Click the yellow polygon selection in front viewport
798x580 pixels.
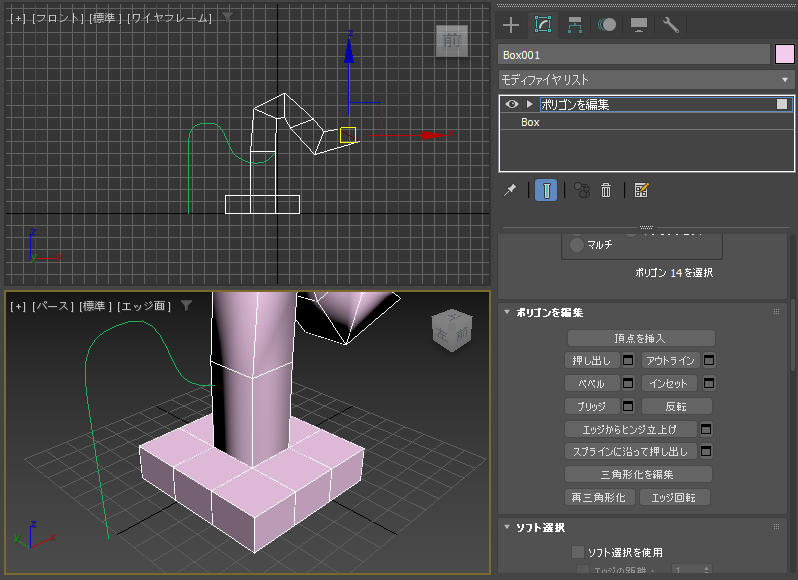[348, 135]
